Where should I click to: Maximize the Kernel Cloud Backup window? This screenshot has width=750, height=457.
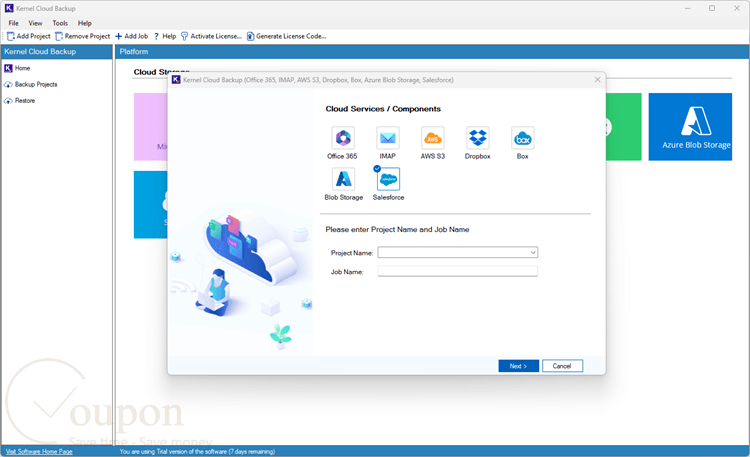[x=712, y=8]
